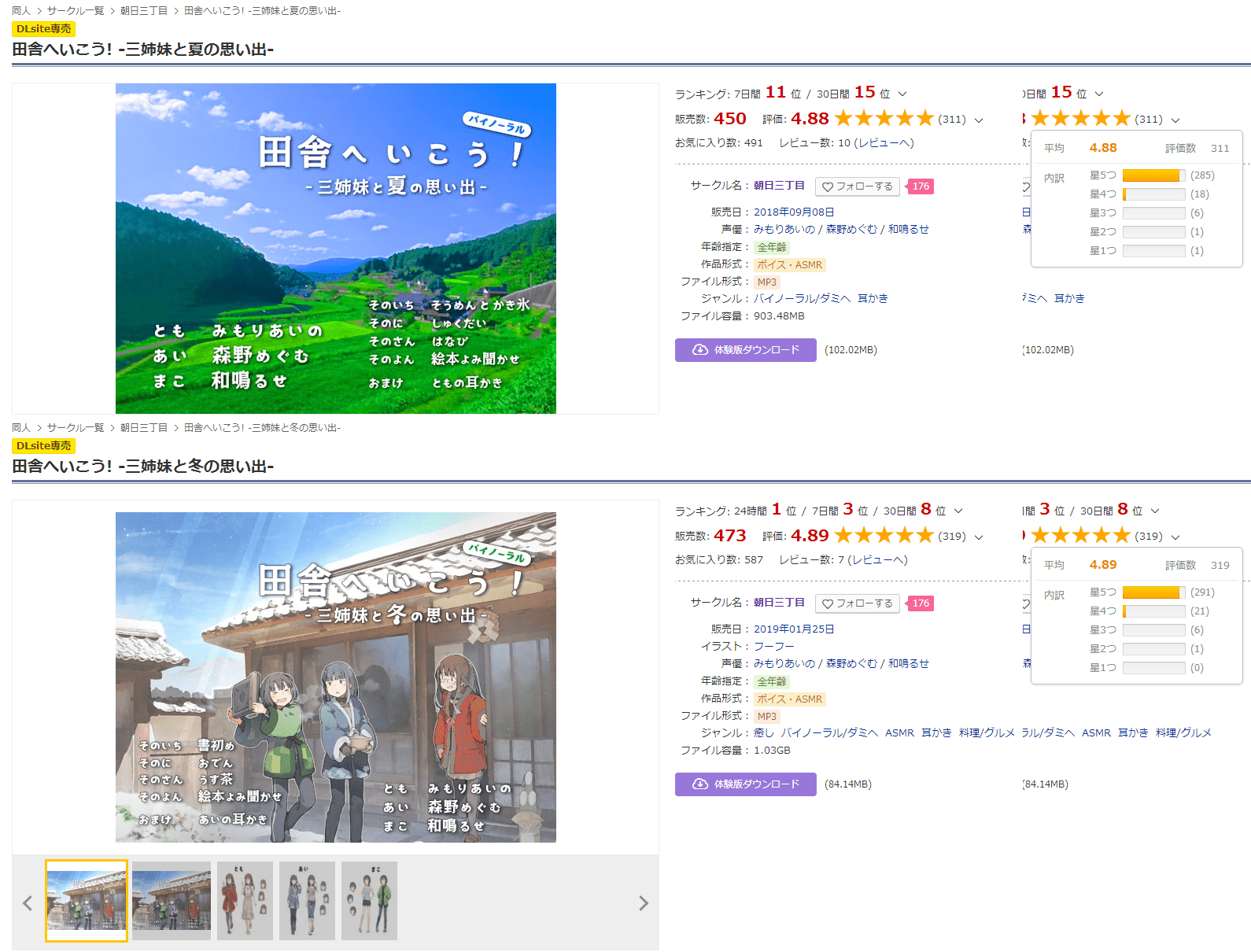The width and height of the screenshot is (1251, 952).
Task: Select the blue-coat character sheet thumbnail
Action: 307,901
